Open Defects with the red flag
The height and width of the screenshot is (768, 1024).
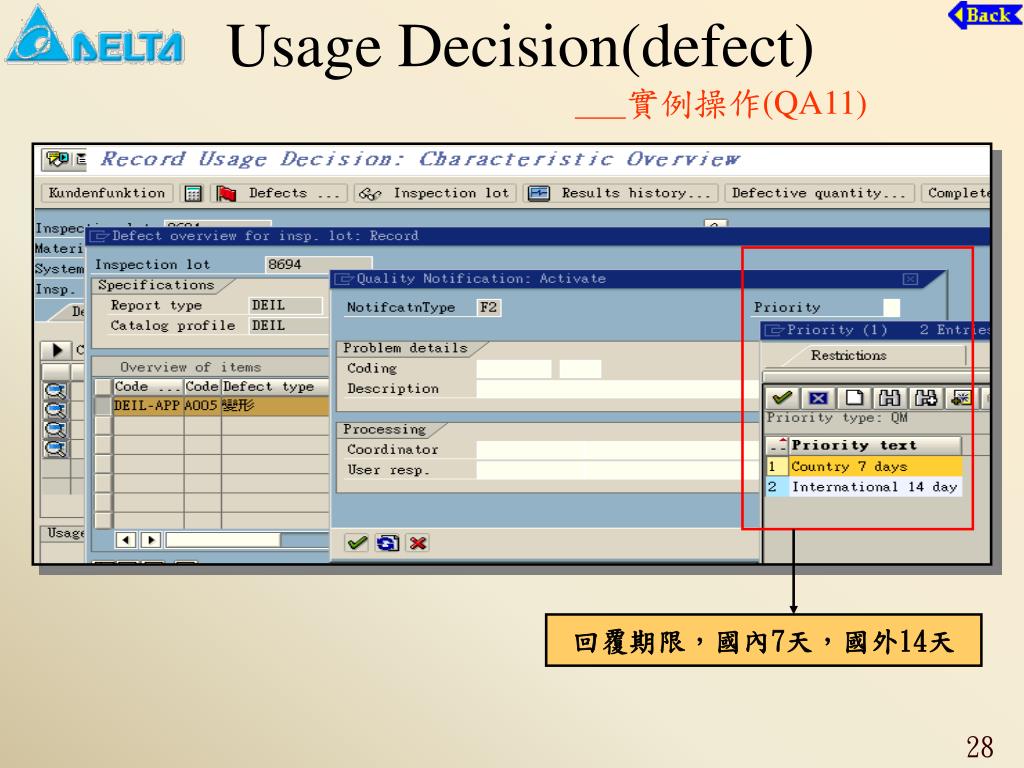click(279, 193)
